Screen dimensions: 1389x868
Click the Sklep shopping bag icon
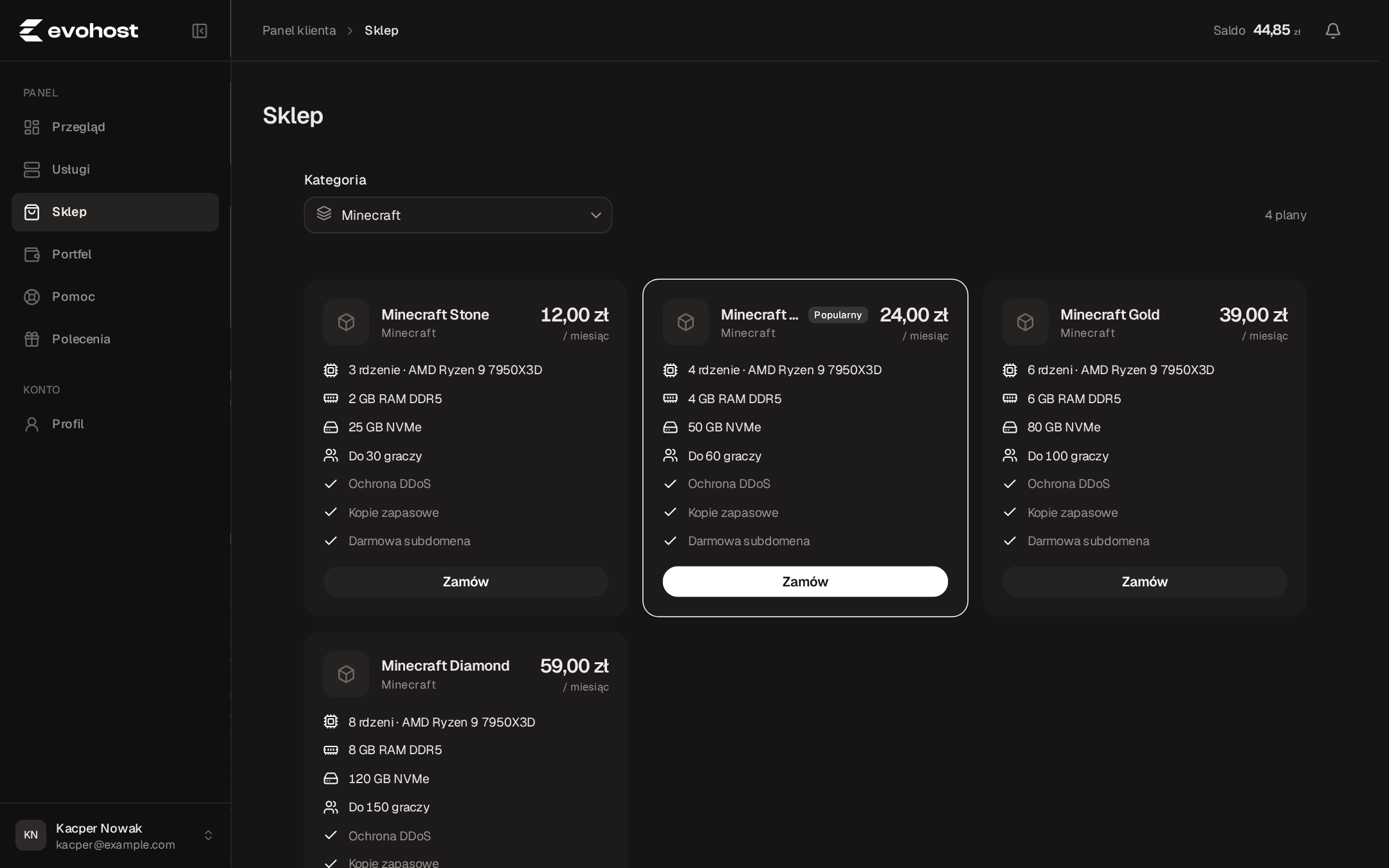pyautogui.click(x=32, y=212)
